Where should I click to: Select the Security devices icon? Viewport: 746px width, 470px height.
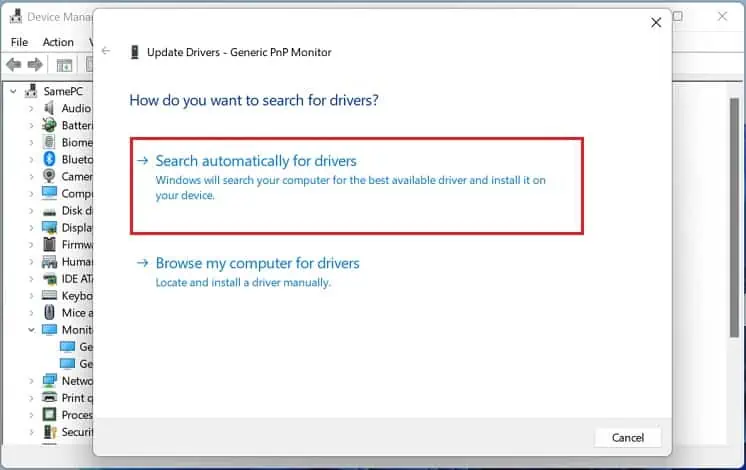click(x=49, y=431)
